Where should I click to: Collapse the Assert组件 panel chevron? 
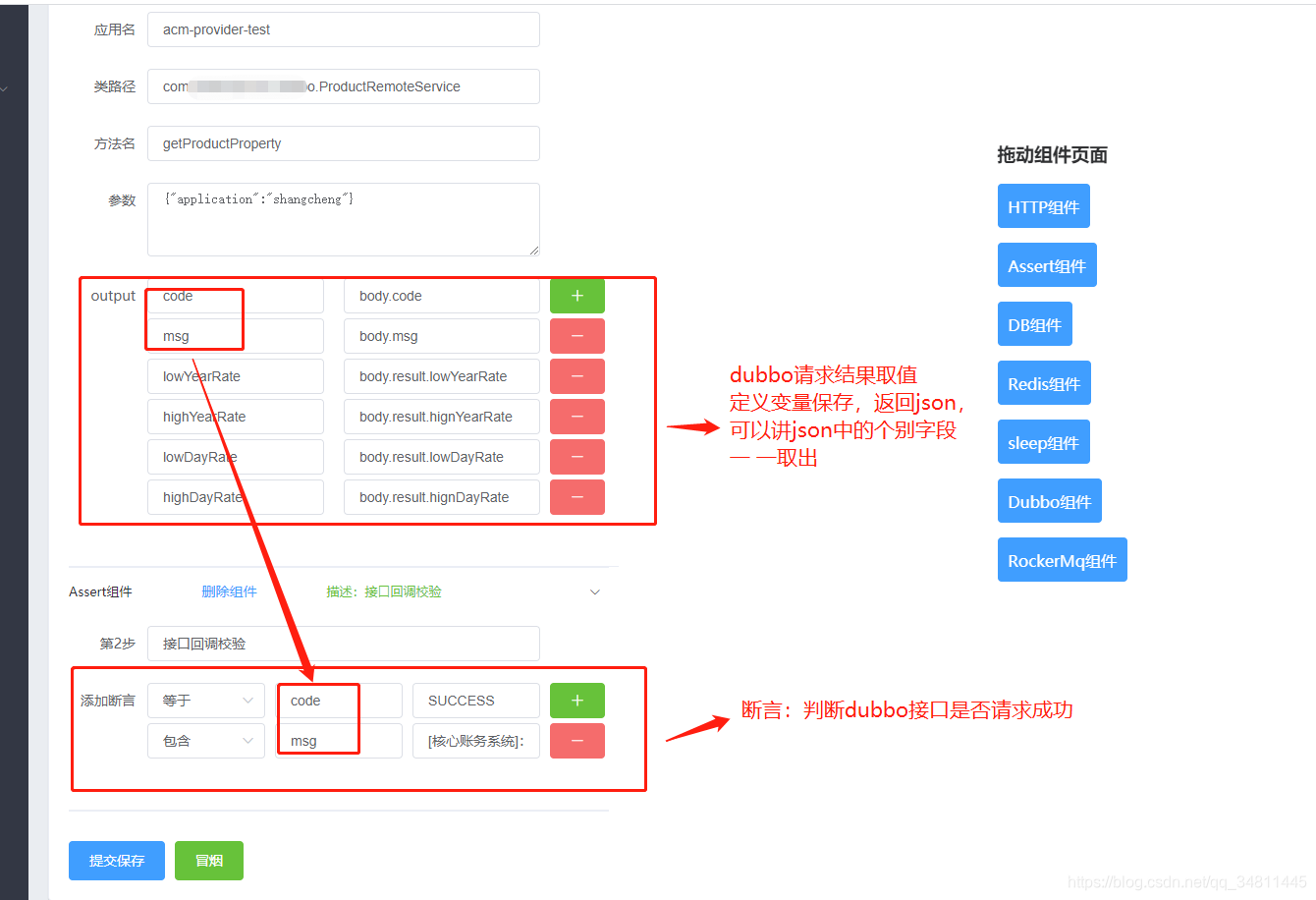click(x=594, y=591)
